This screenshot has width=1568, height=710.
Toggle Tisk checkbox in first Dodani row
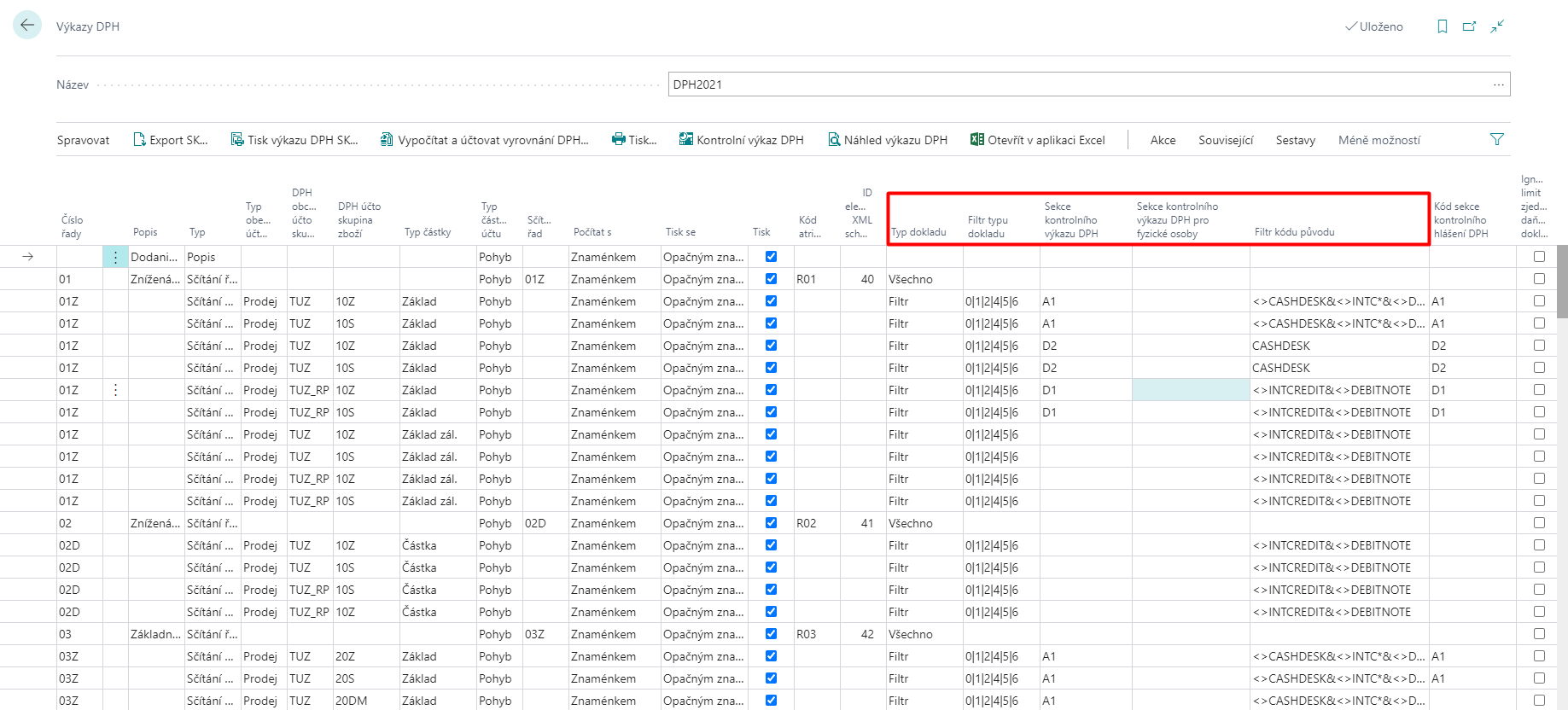(771, 257)
